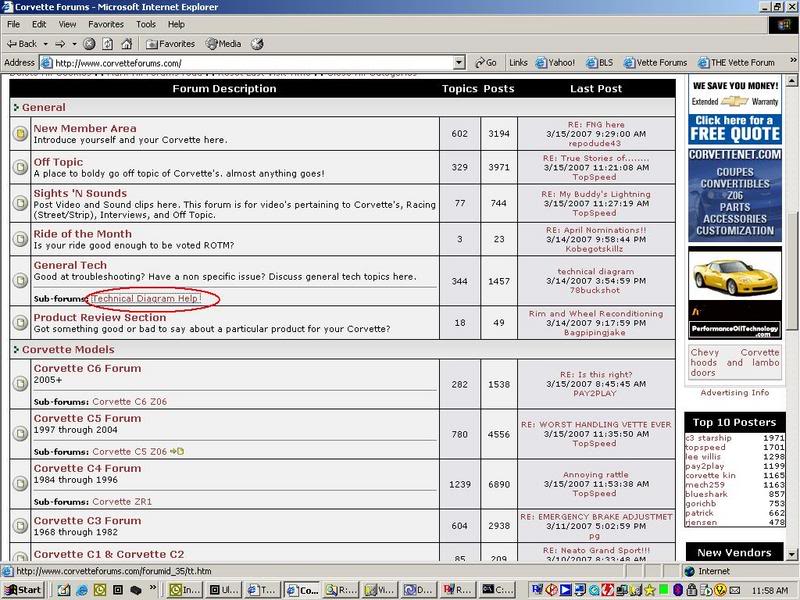Open the Technical Diagram Help sub-forum

pyautogui.click(x=146, y=299)
